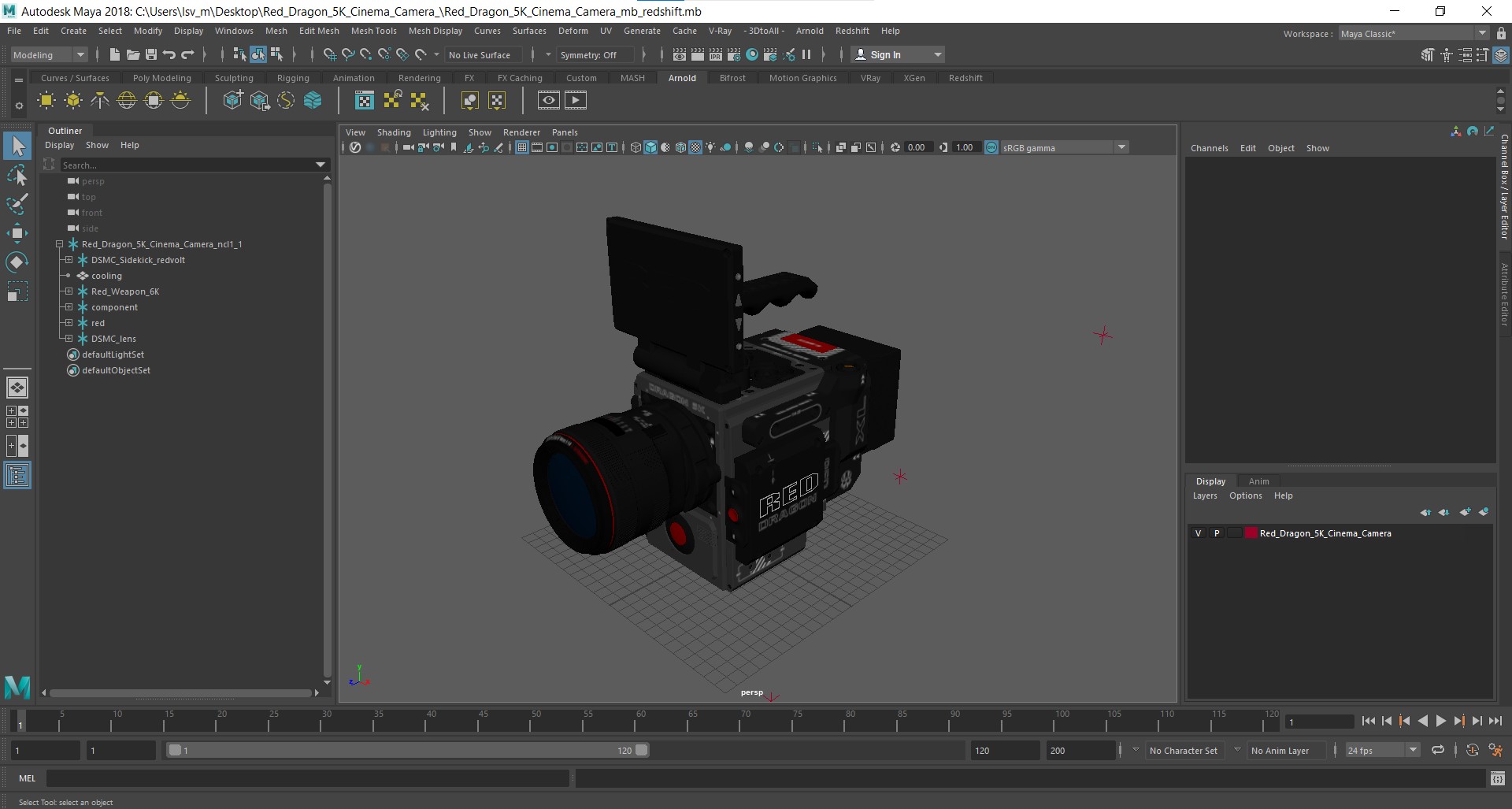Create an Arnold photometric light

pos(100,100)
